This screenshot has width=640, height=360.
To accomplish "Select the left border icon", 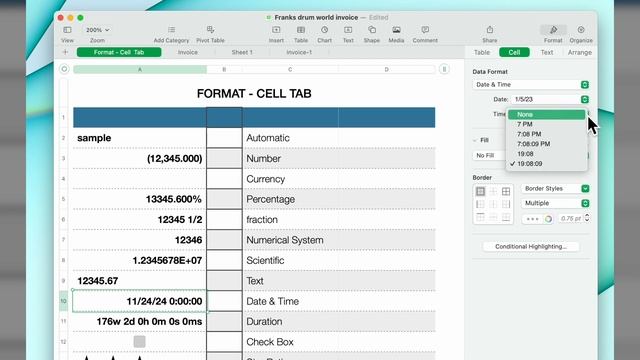I will point(480,204).
